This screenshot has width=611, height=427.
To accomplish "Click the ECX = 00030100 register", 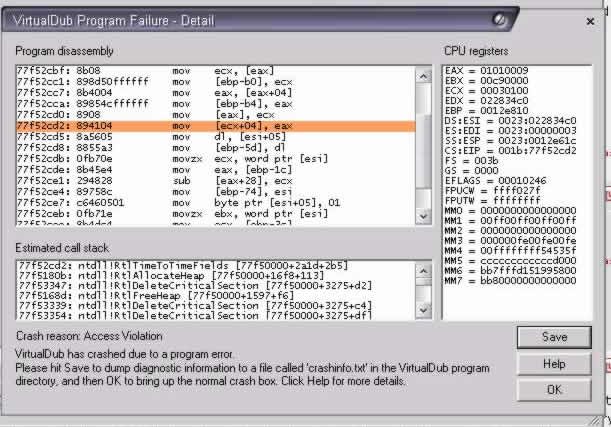I will click(487, 91).
